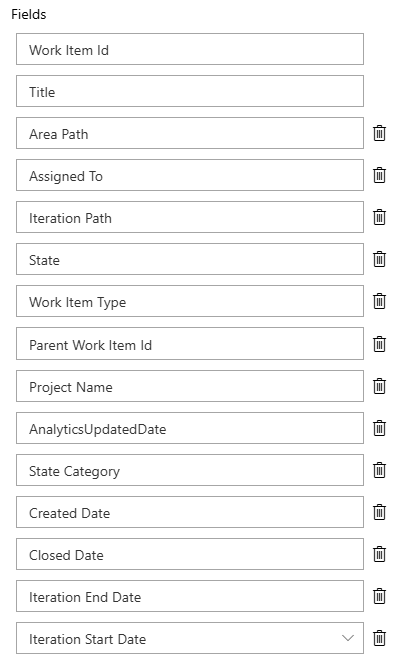Select the Area Path field box
Image resolution: width=396 pixels, height=662 pixels.
190,133
